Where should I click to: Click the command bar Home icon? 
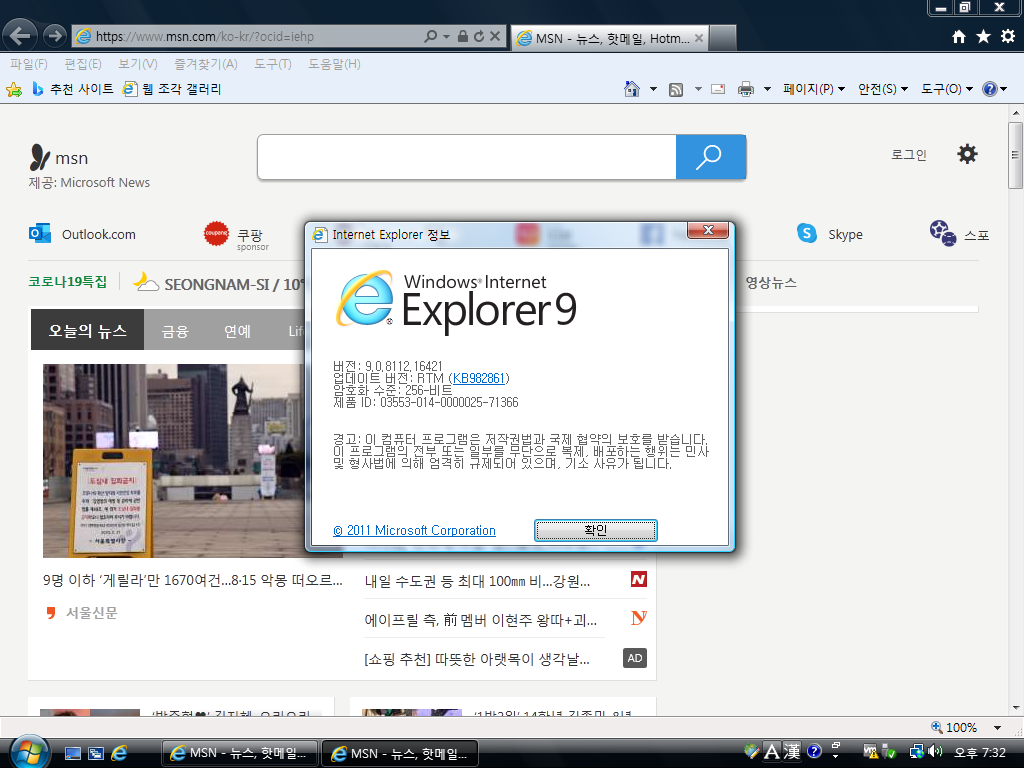coord(632,89)
